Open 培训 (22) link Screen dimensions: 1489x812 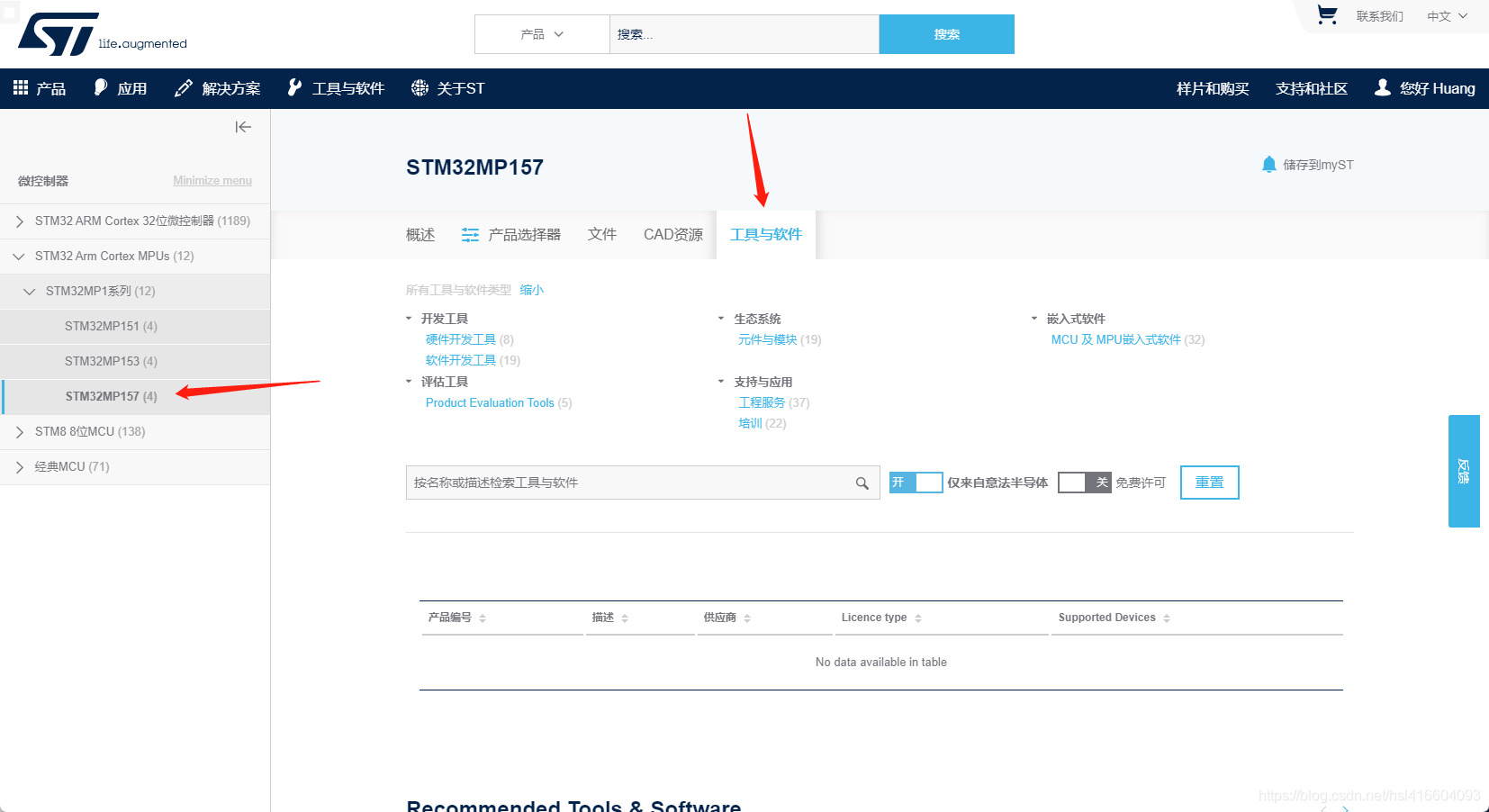coord(763,423)
